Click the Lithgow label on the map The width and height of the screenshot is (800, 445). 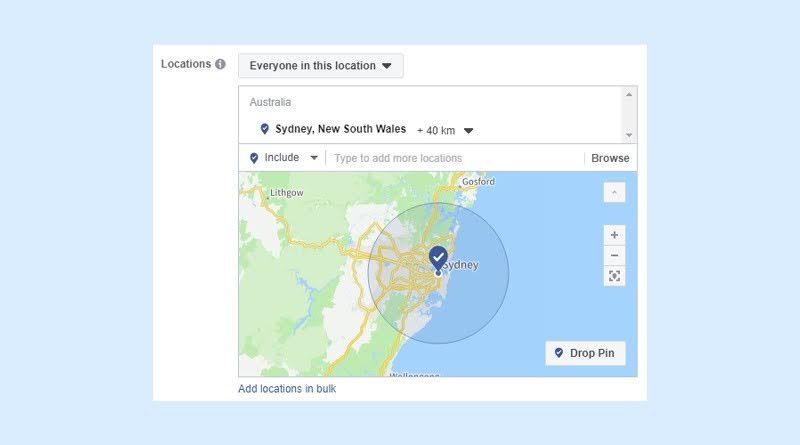tap(286, 193)
